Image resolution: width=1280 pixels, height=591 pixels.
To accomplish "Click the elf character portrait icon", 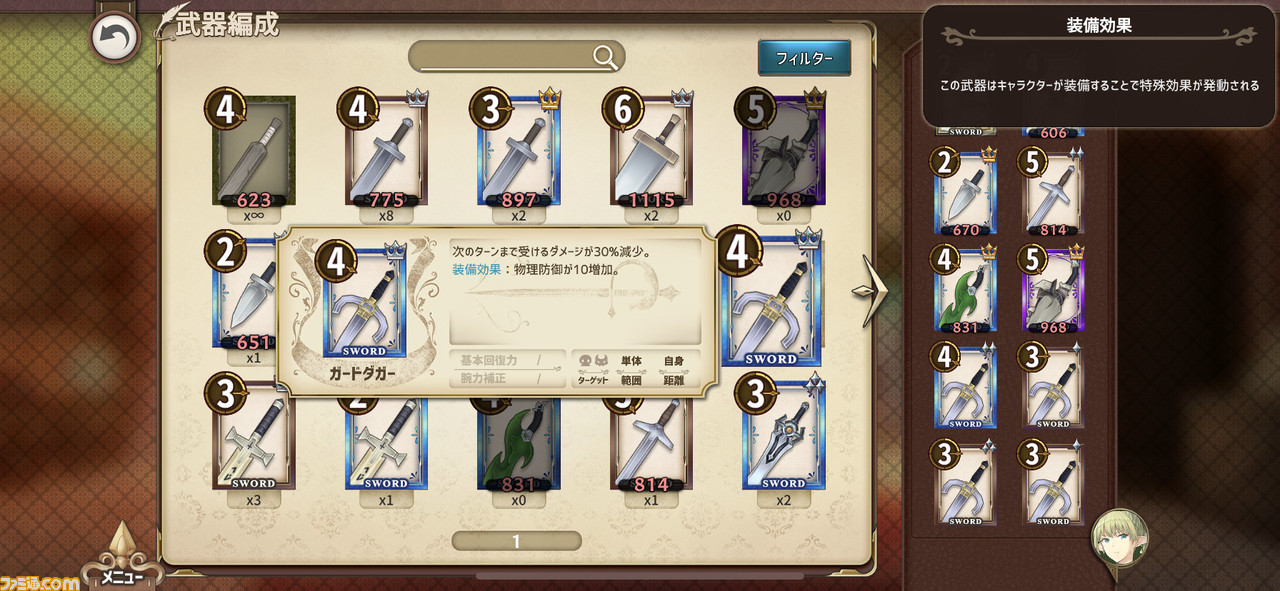I will click(1119, 537).
